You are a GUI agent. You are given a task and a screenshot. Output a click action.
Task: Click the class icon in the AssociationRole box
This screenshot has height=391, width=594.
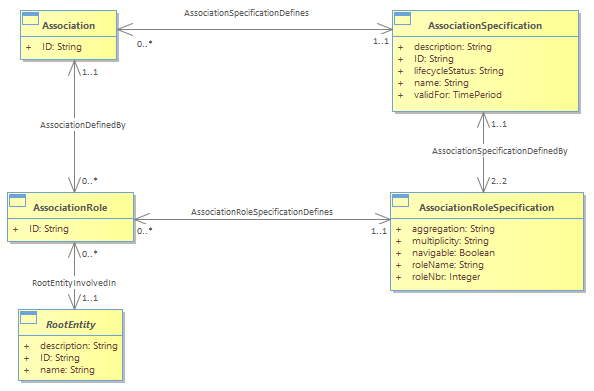tap(17, 200)
